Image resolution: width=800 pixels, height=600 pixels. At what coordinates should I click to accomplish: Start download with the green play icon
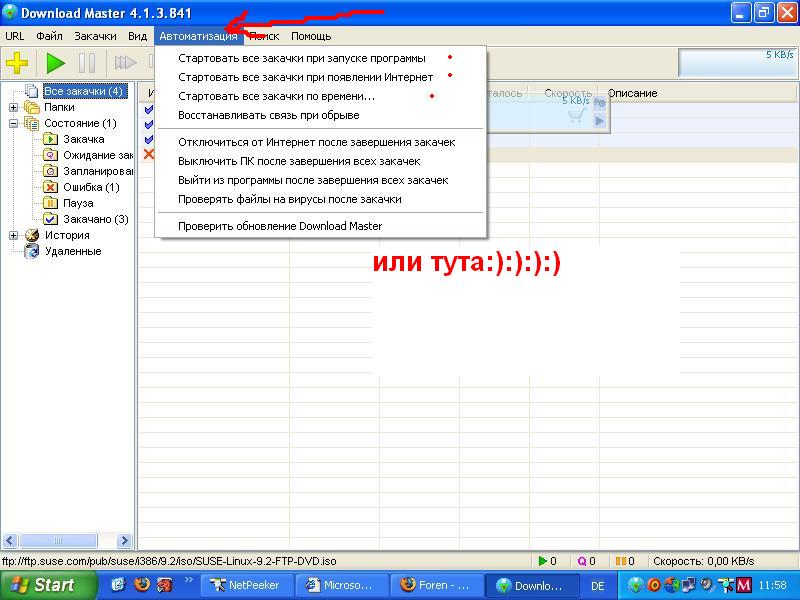coord(55,63)
